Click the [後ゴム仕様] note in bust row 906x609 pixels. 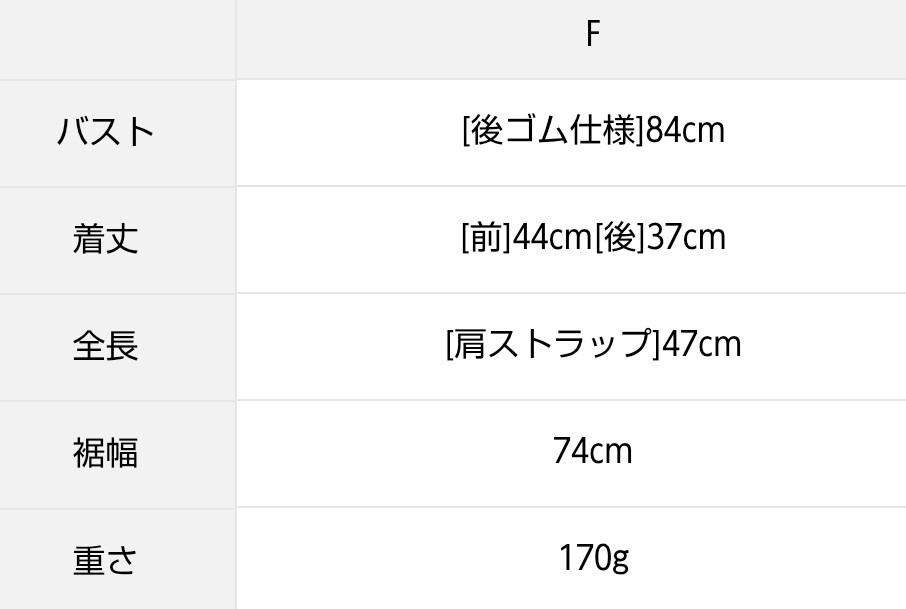click(x=553, y=131)
